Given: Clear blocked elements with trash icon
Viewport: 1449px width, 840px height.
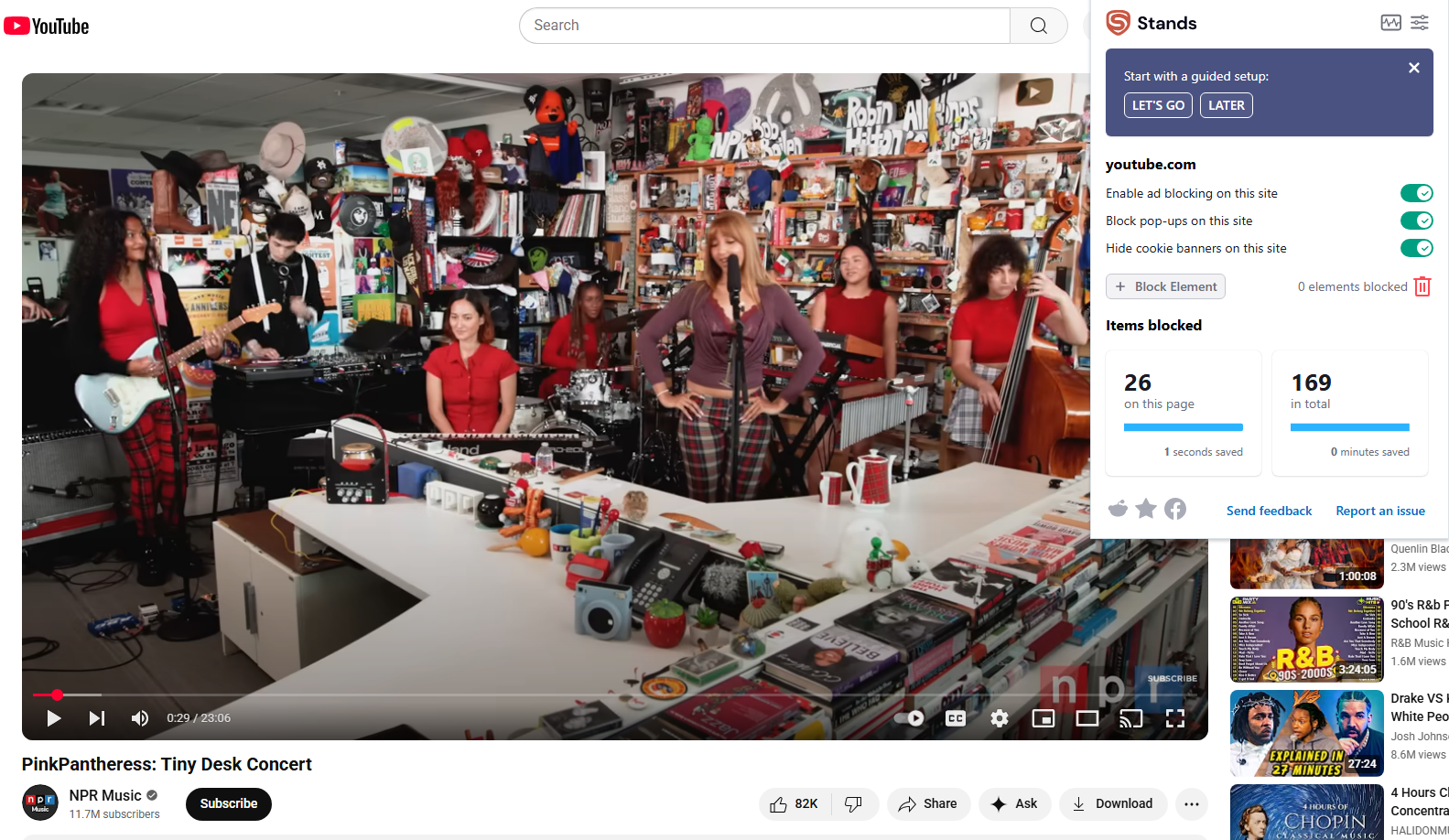Looking at the screenshot, I should pos(1422,286).
